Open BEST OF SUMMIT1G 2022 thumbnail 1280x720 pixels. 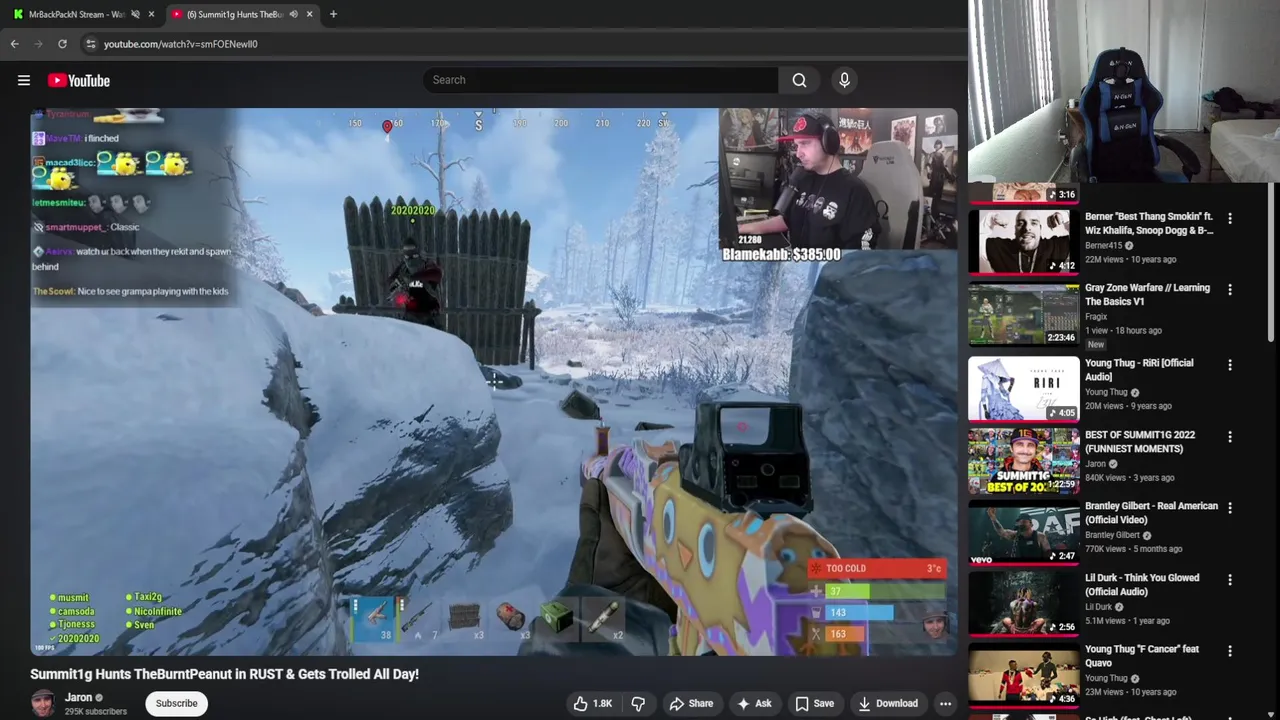pyautogui.click(x=1024, y=461)
